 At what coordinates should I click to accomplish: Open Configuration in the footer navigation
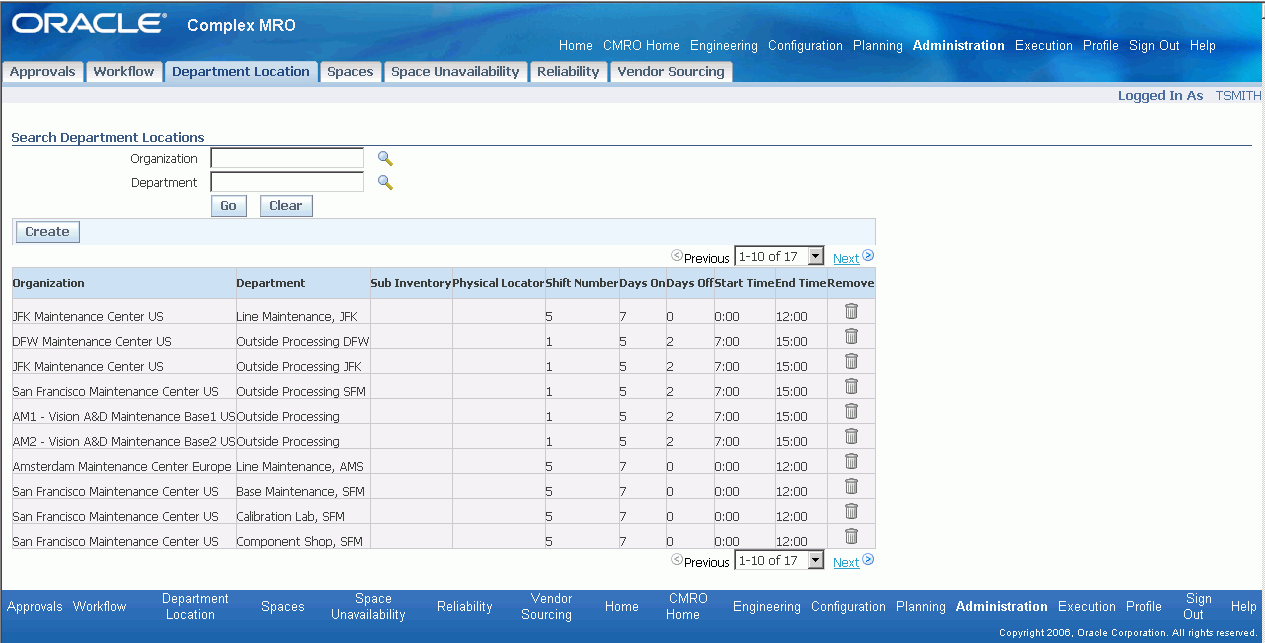(848, 607)
